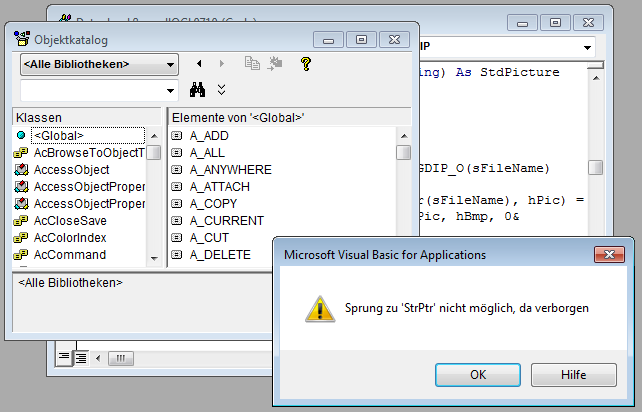642x412 pixels.
Task: Select AcColorIndex in the class list
Action: coord(70,238)
